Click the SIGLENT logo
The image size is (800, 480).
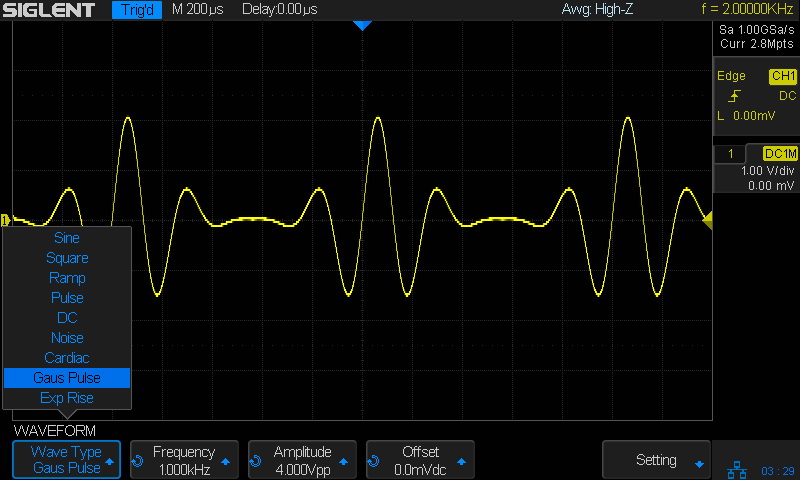pos(49,10)
